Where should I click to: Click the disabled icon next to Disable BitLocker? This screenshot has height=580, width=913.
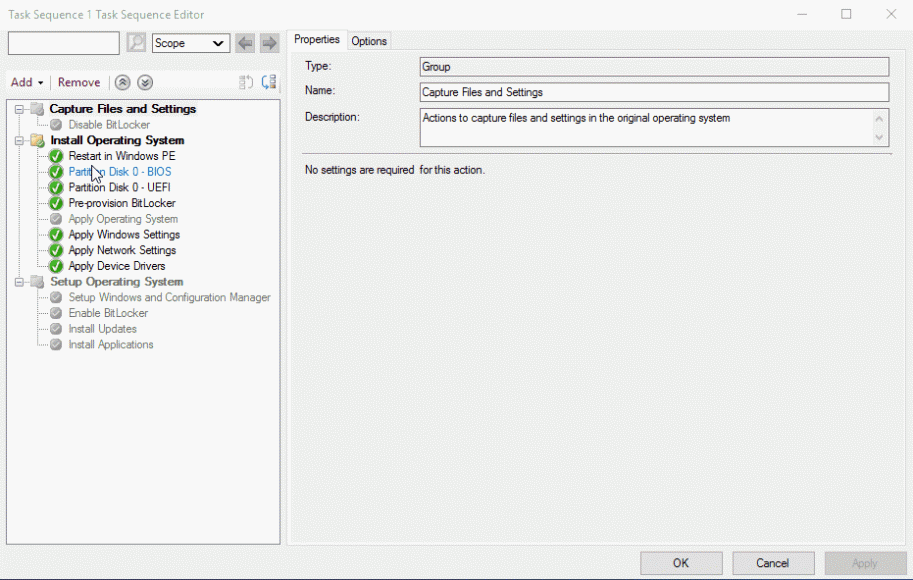56,124
